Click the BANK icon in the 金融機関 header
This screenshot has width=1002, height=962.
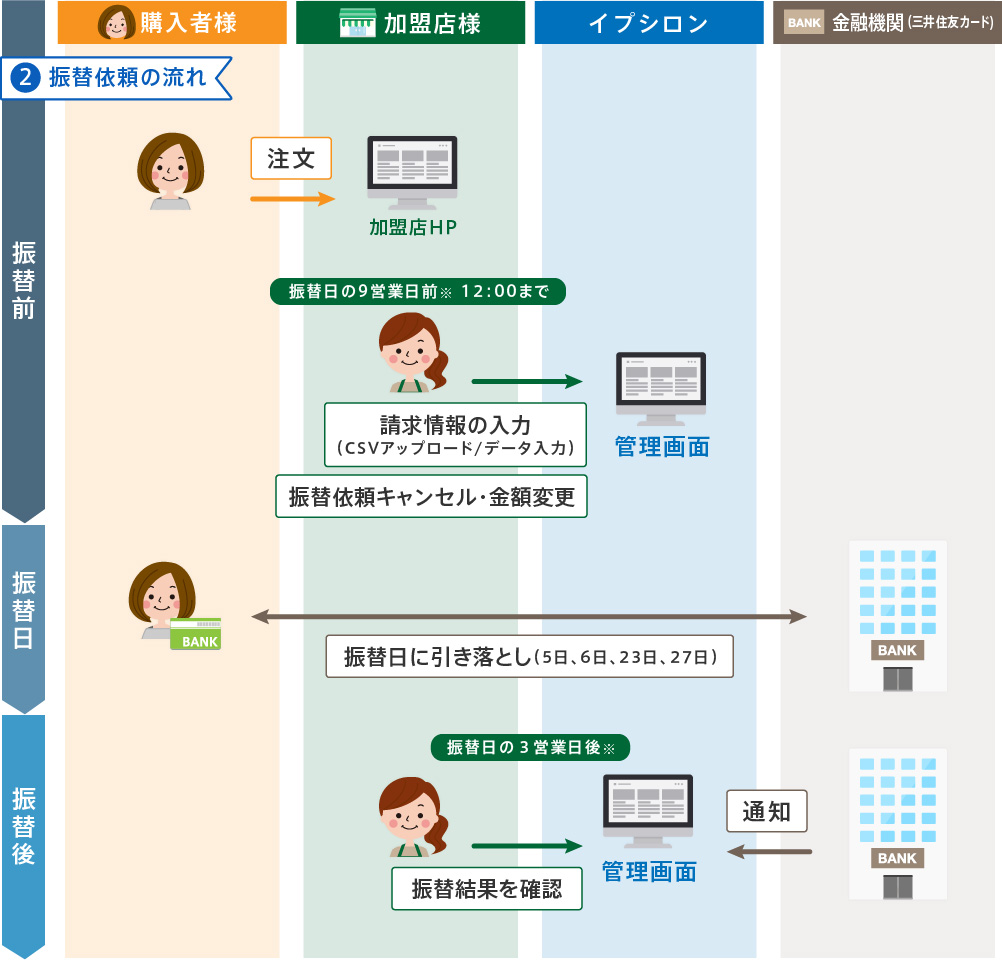click(804, 23)
